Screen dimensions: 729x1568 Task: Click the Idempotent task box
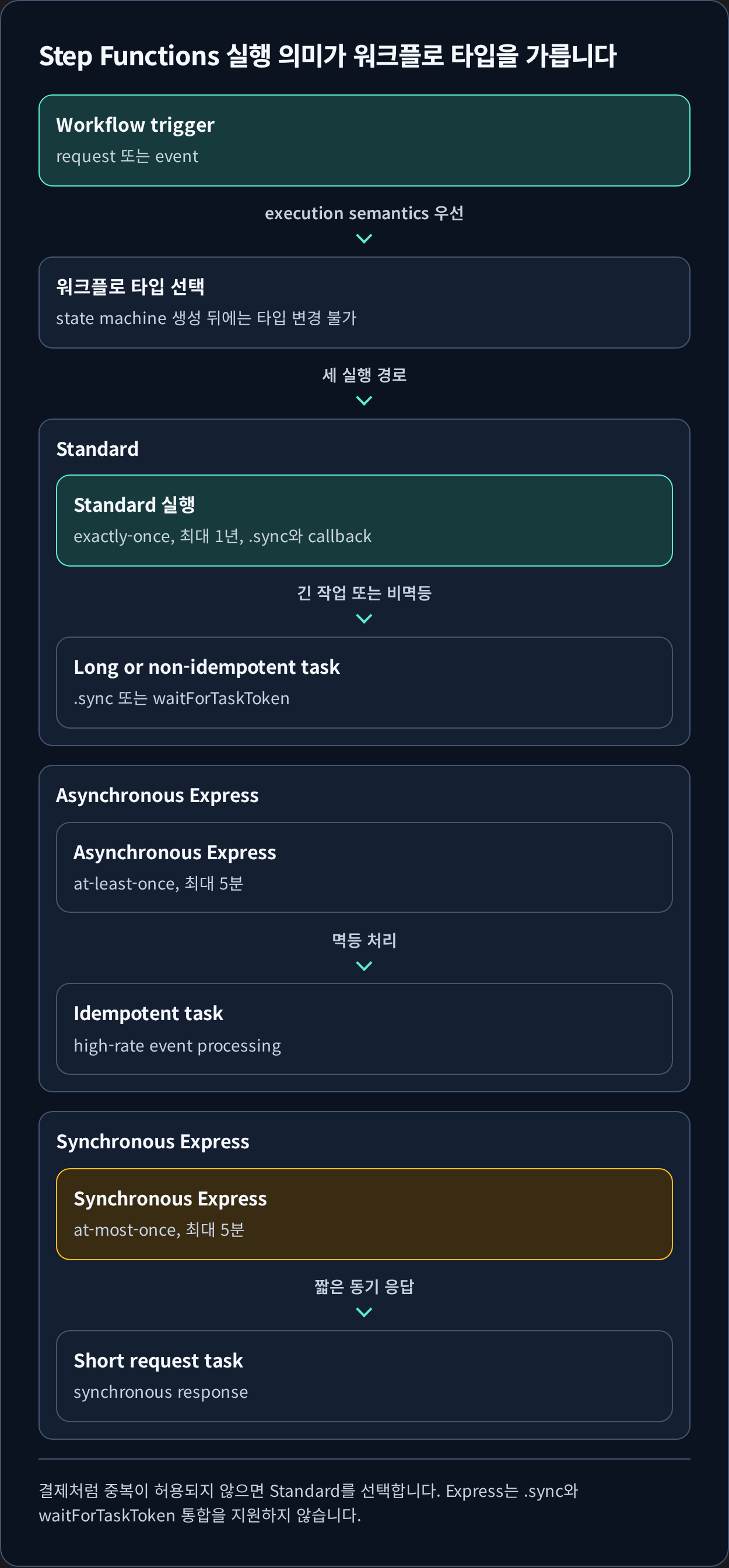point(364,1029)
